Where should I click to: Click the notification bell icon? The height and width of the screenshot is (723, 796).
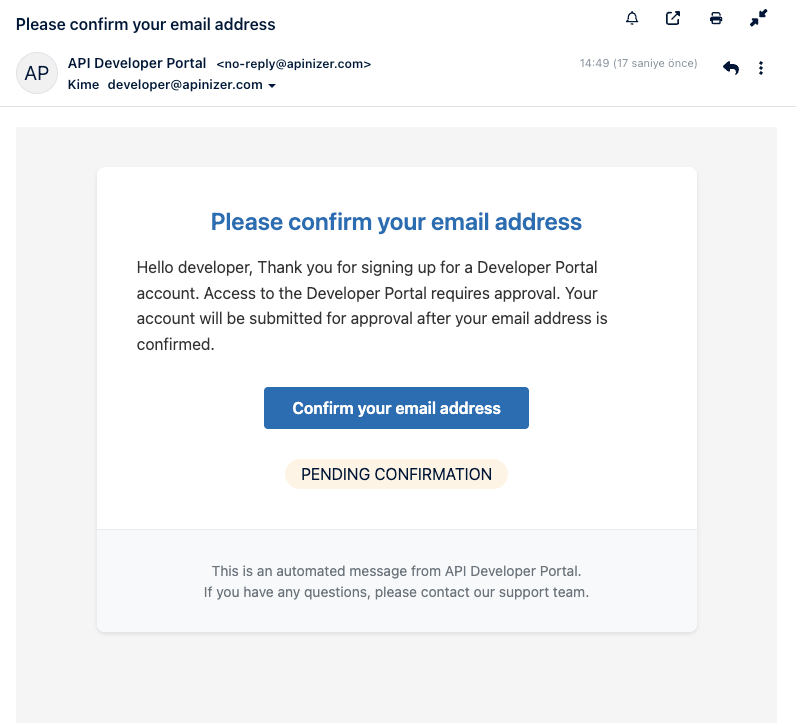pyautogui.click(x=632, y=18)
